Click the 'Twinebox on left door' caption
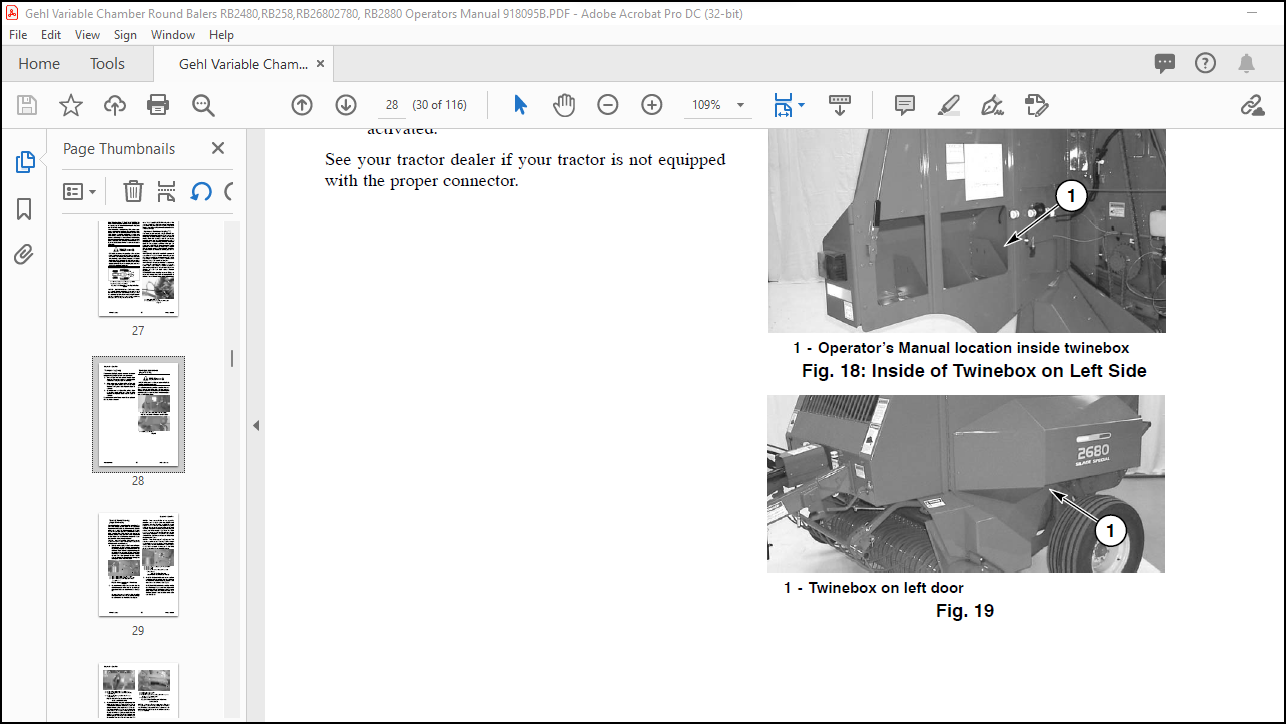Image resolution: width=1286 pixels, height=724 pixels. tap(874, 588)
